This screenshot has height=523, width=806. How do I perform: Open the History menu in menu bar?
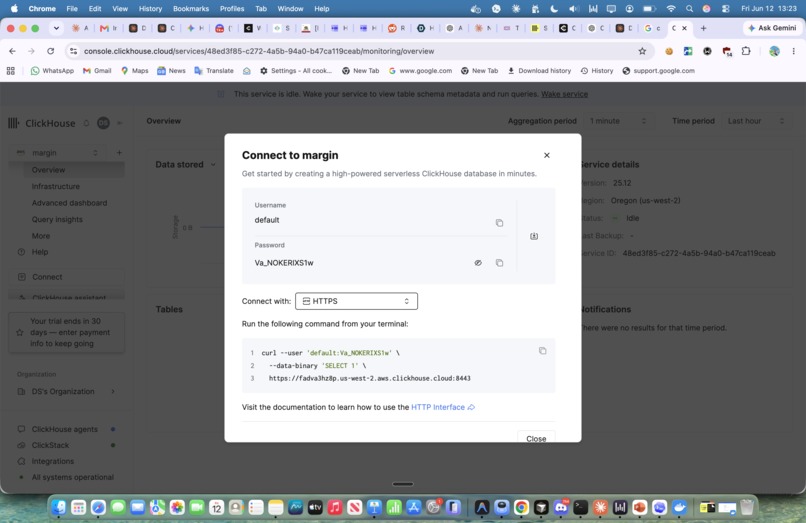[150, 9]
